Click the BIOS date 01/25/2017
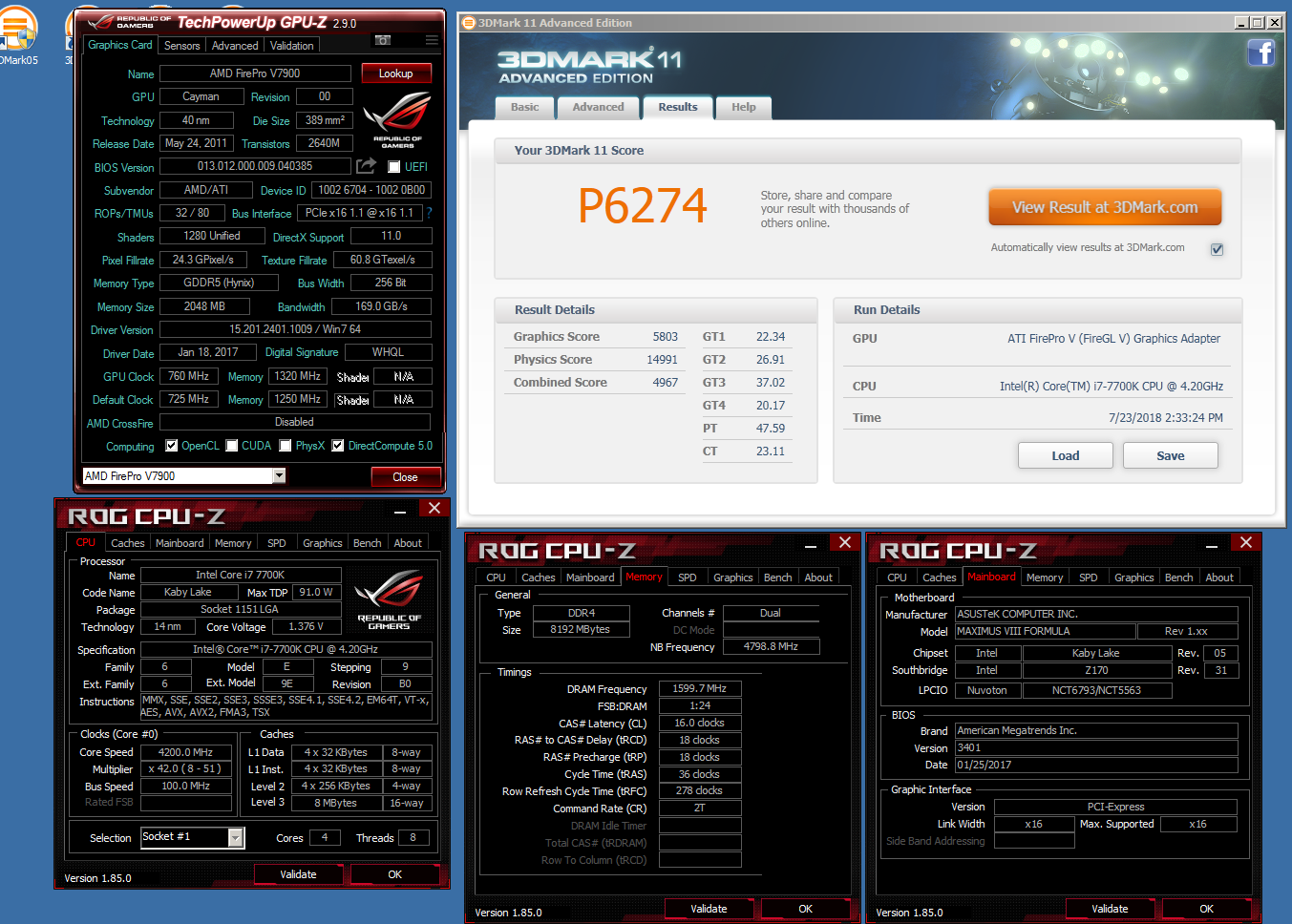 (1096, 765)
